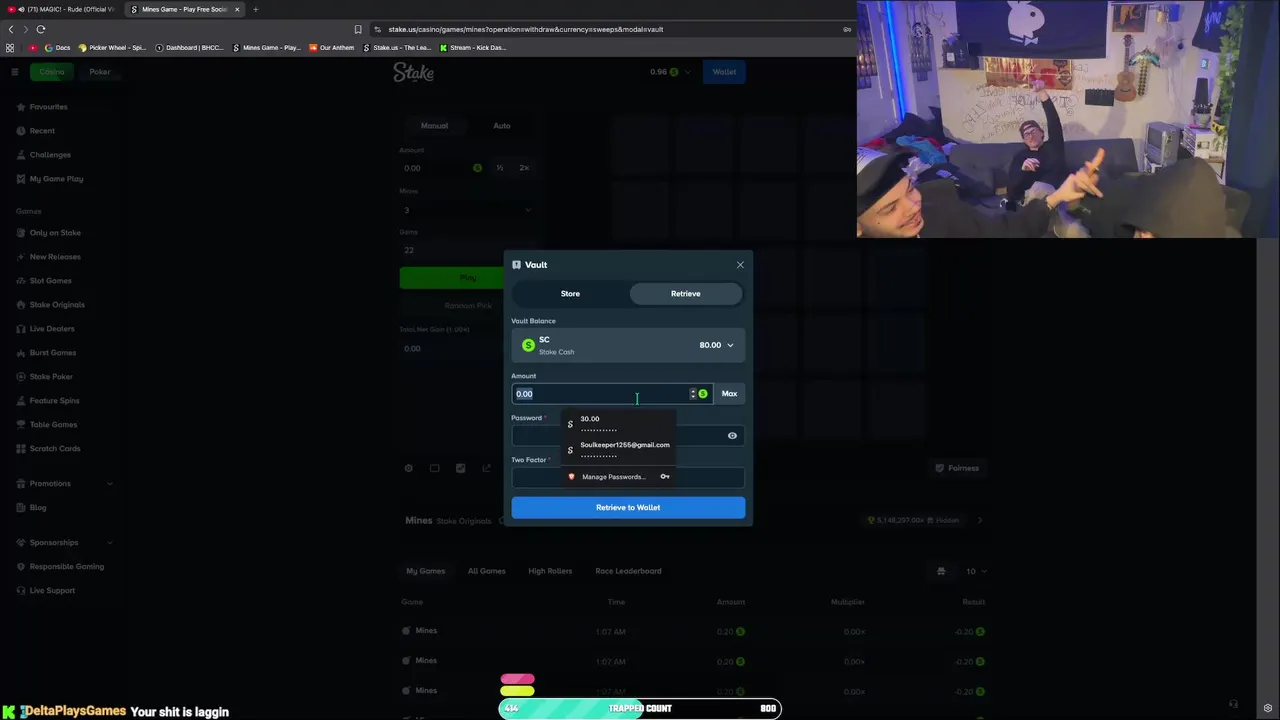Expand the Sponsorships section
The width and height of the screenshot is (1280, 720).
[x=64, y=543]
